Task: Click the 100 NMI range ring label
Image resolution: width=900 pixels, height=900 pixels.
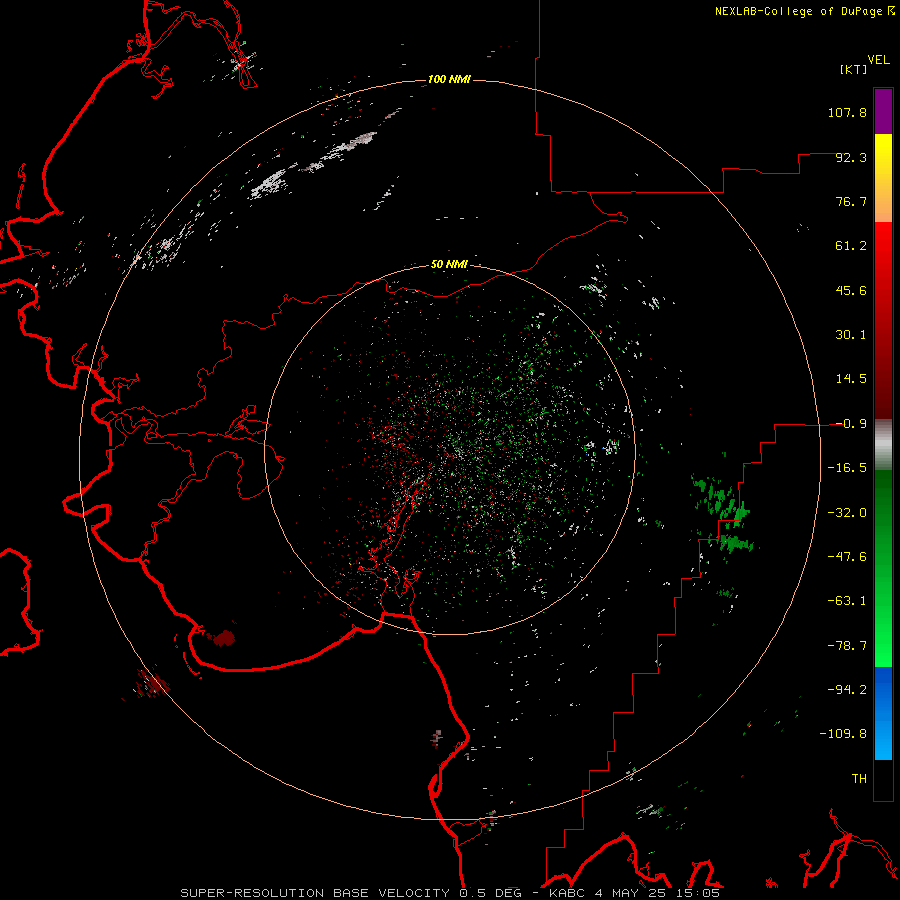Action: pyautogui.click(x=449, y=79)
